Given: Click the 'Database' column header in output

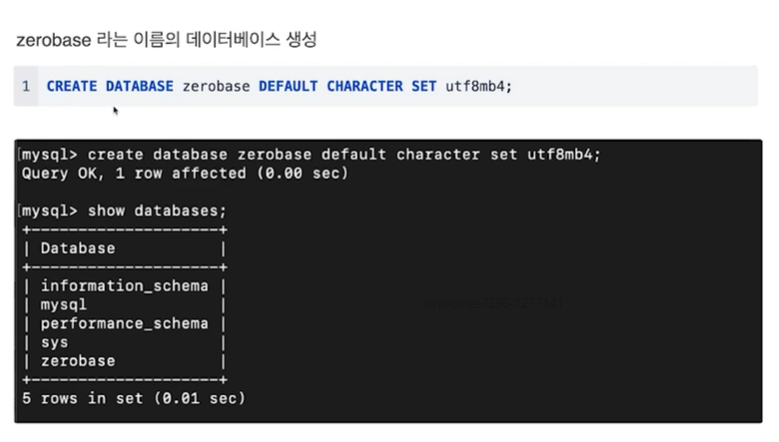Looking at the screenshot, I should (x=78, y=248).
